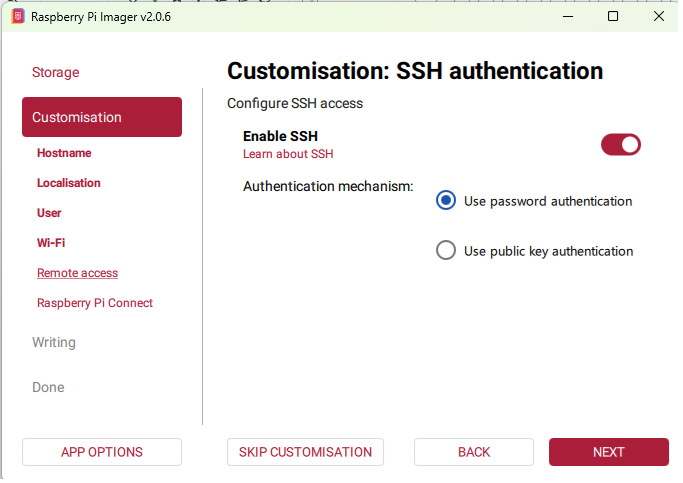Go to the Storage step
This screenshot has width=683, height=483.
click(x=56, y=72)
